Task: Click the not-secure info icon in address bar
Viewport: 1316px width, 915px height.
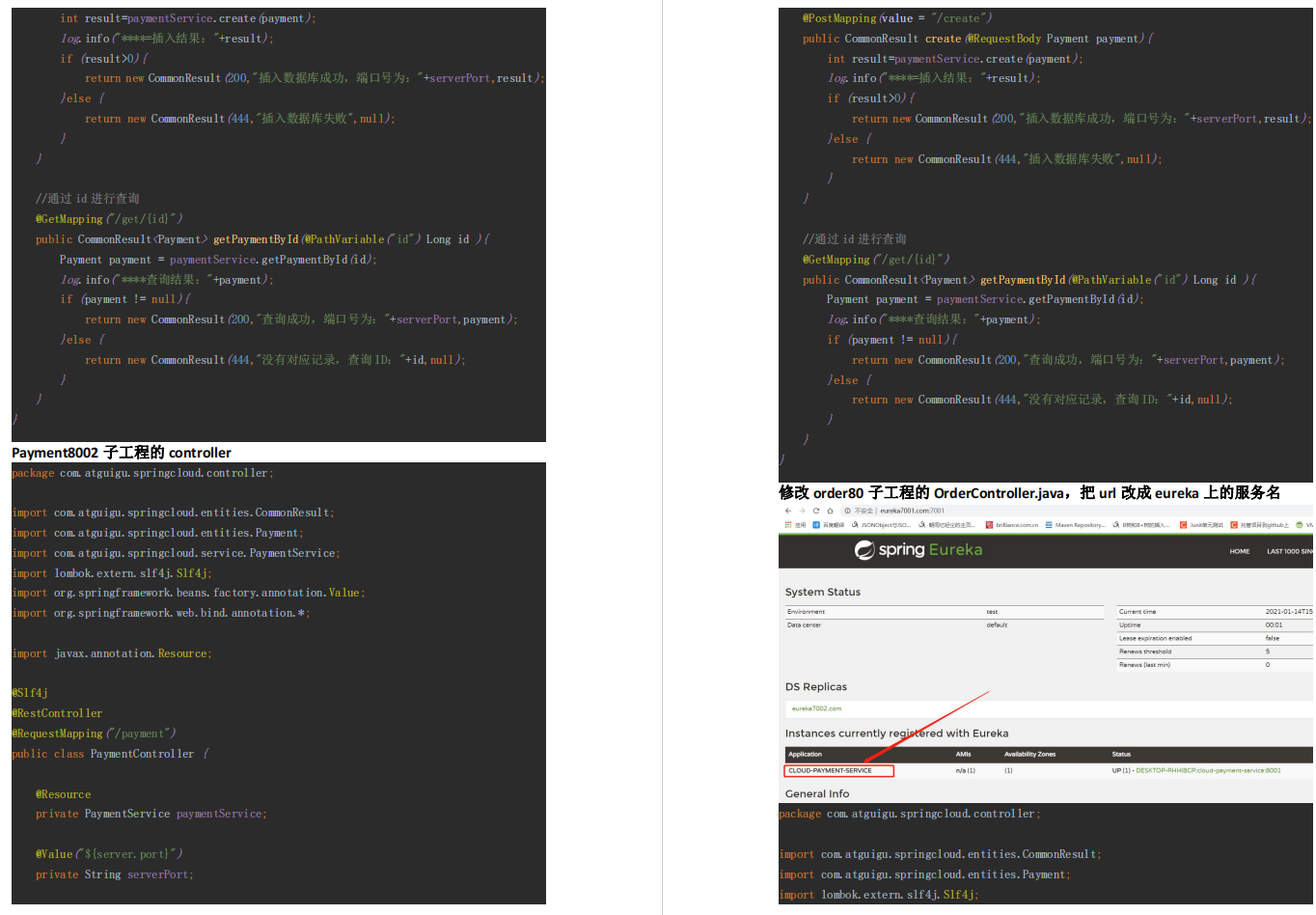Action: point(847,511)
